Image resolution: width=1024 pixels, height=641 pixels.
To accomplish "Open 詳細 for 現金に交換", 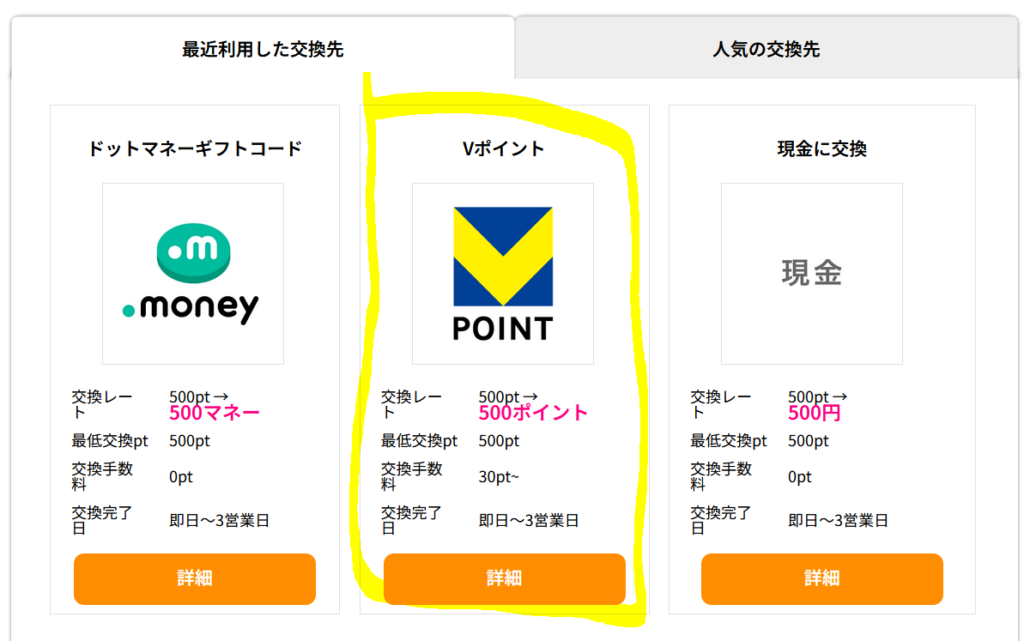I will pos(822,579).
